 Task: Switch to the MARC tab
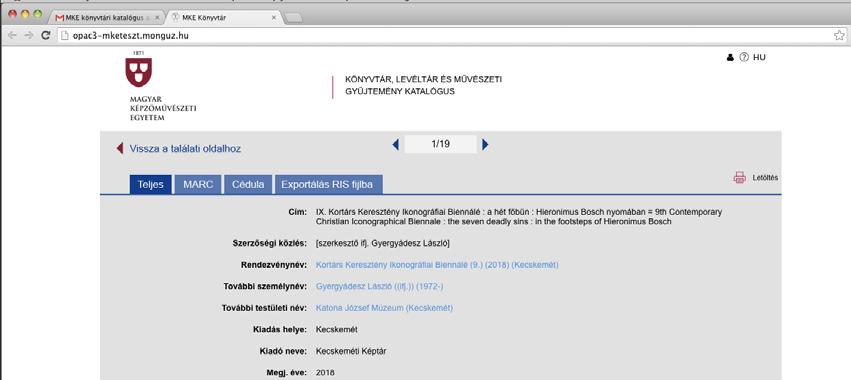point(198,185)
